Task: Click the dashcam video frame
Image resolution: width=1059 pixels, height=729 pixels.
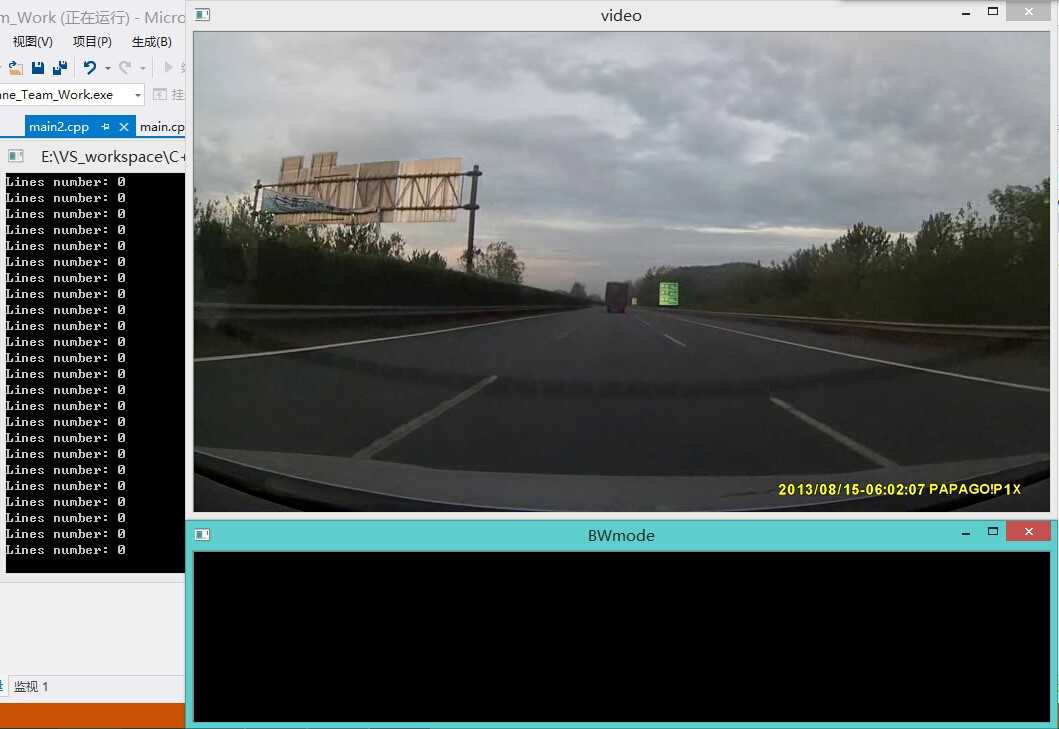Action: tap(621, 272)
